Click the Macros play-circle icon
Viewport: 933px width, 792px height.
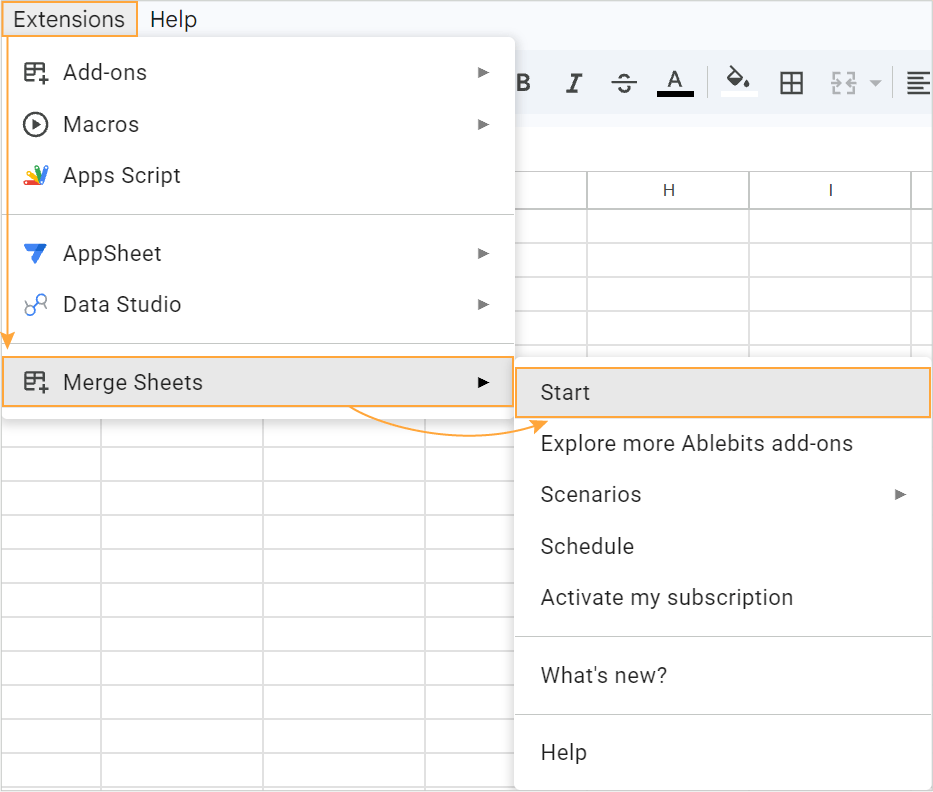36,124
